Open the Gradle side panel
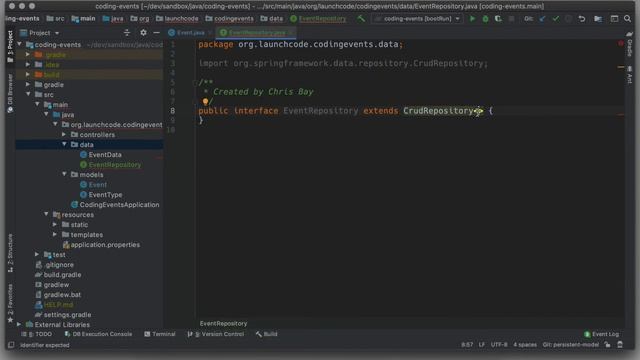 tap(630, 45)
